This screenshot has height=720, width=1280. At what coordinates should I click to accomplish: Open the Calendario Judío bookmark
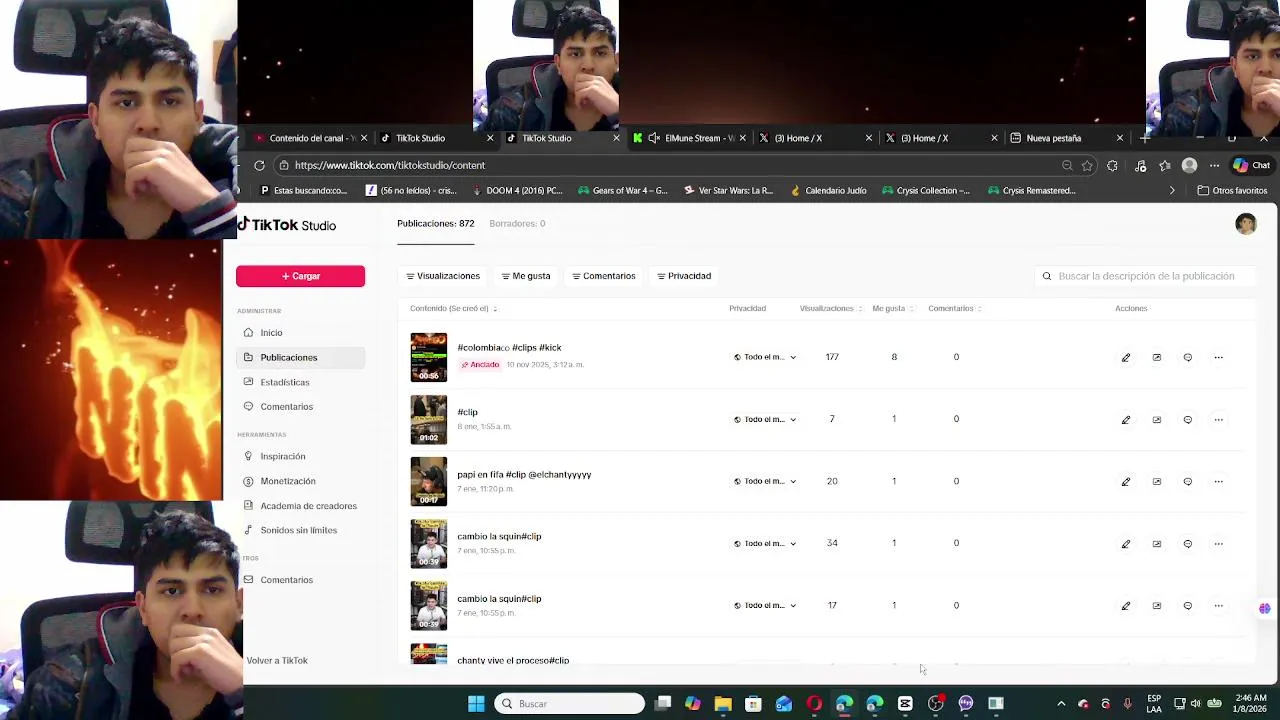click(x=828, y=190)
